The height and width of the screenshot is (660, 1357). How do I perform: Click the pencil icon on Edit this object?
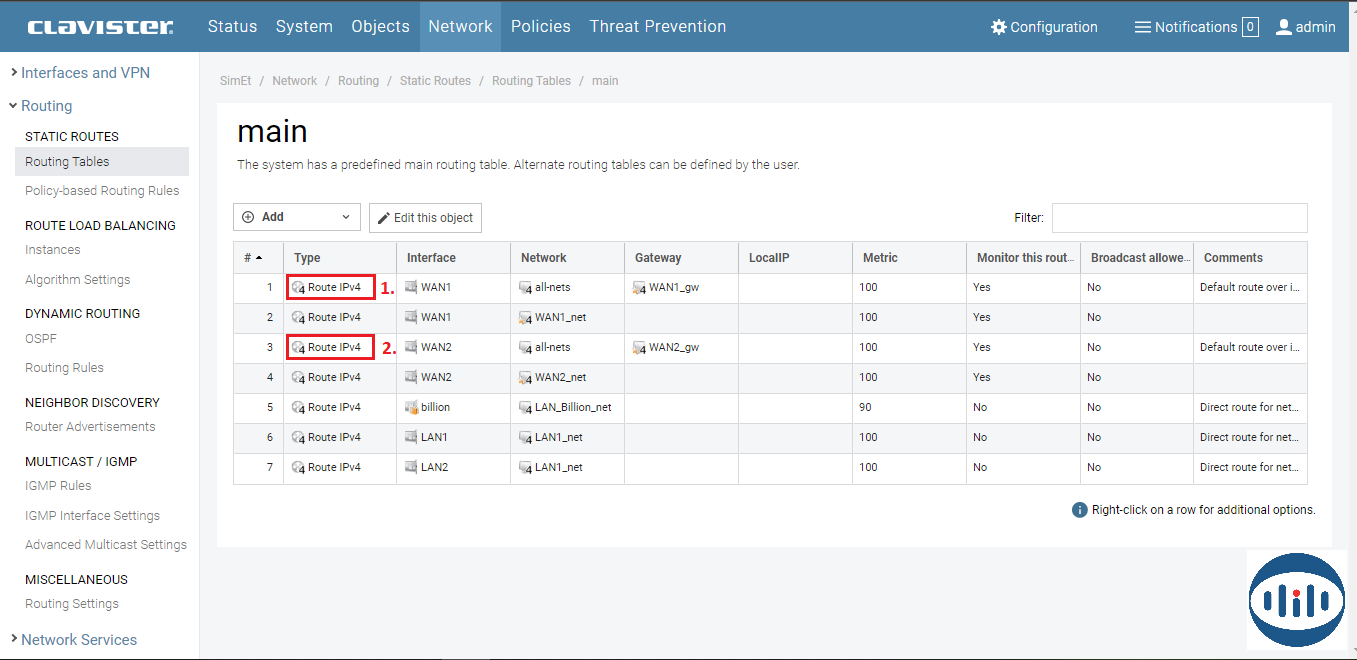coord(384,218)
